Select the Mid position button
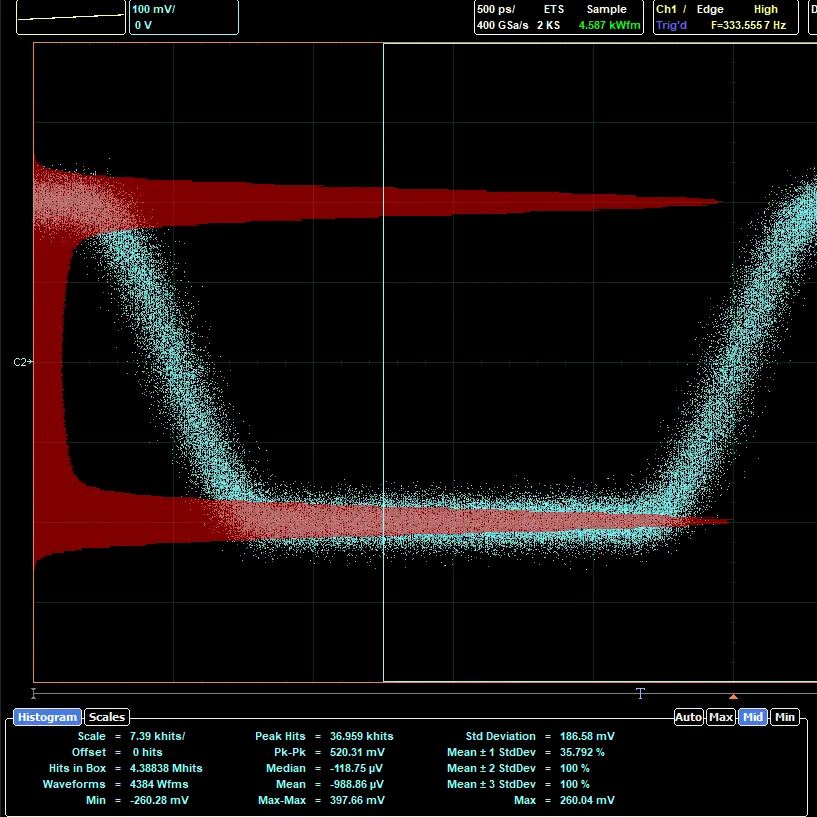817x817 pixels. tap(752, 717)
